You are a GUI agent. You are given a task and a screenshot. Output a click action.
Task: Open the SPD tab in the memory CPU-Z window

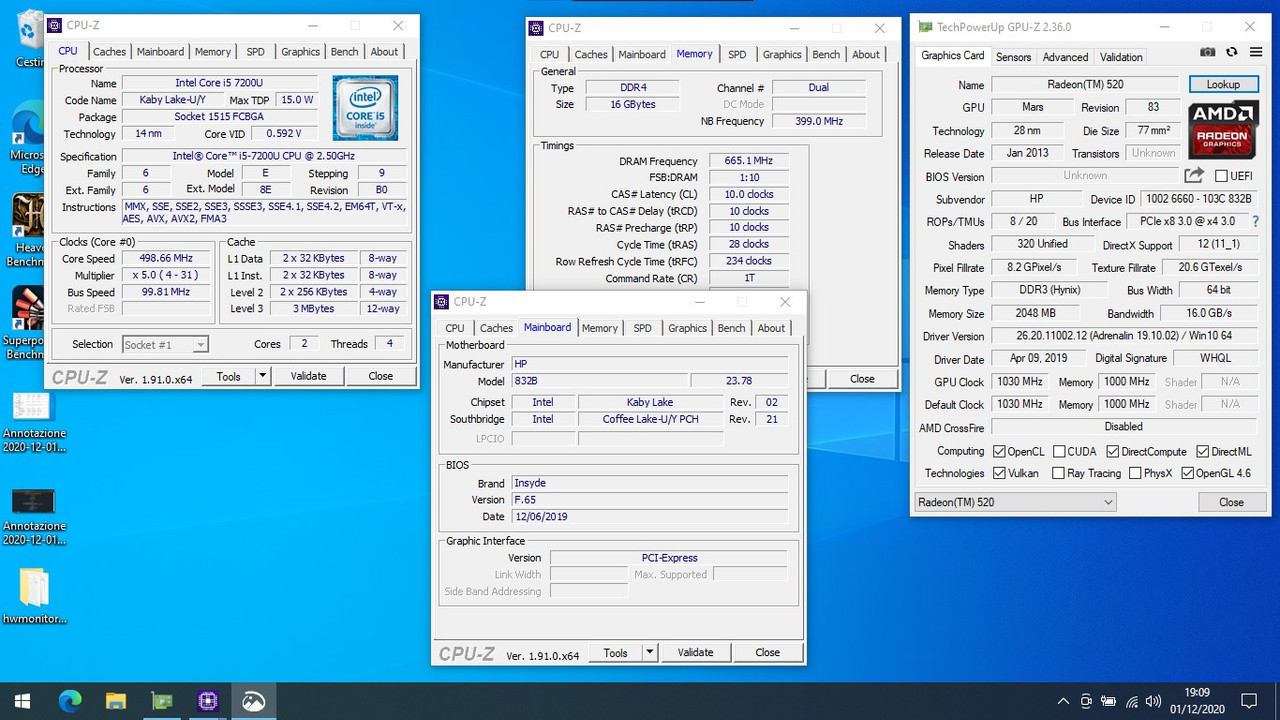point(737,55)
